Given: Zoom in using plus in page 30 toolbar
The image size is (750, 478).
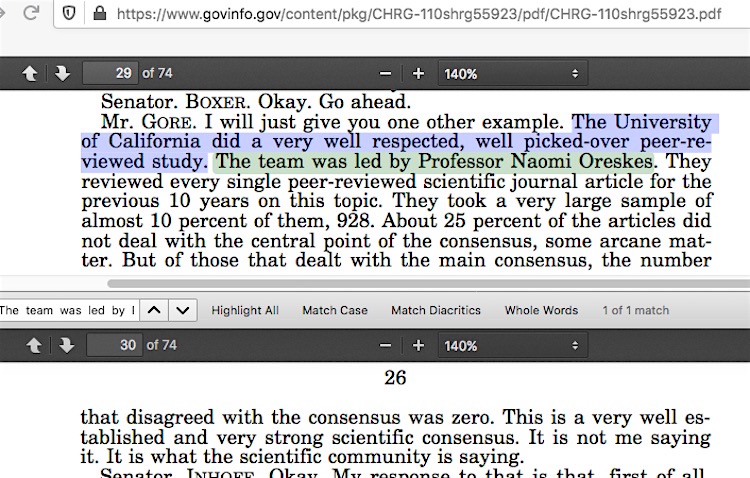Looking at the screenshot, I should pos(418,345).
